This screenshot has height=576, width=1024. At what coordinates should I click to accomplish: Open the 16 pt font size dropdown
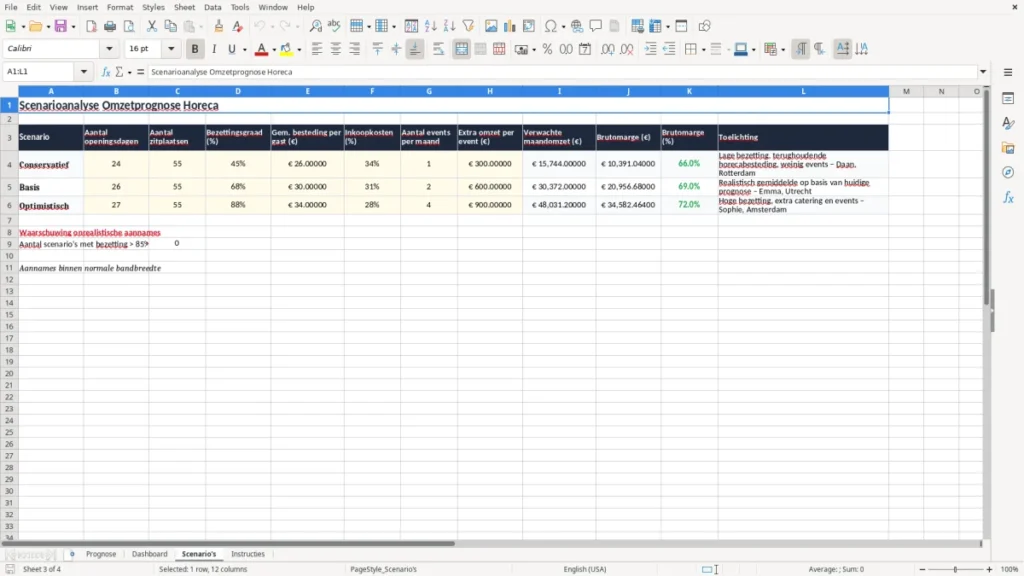(x=171, y=48)
